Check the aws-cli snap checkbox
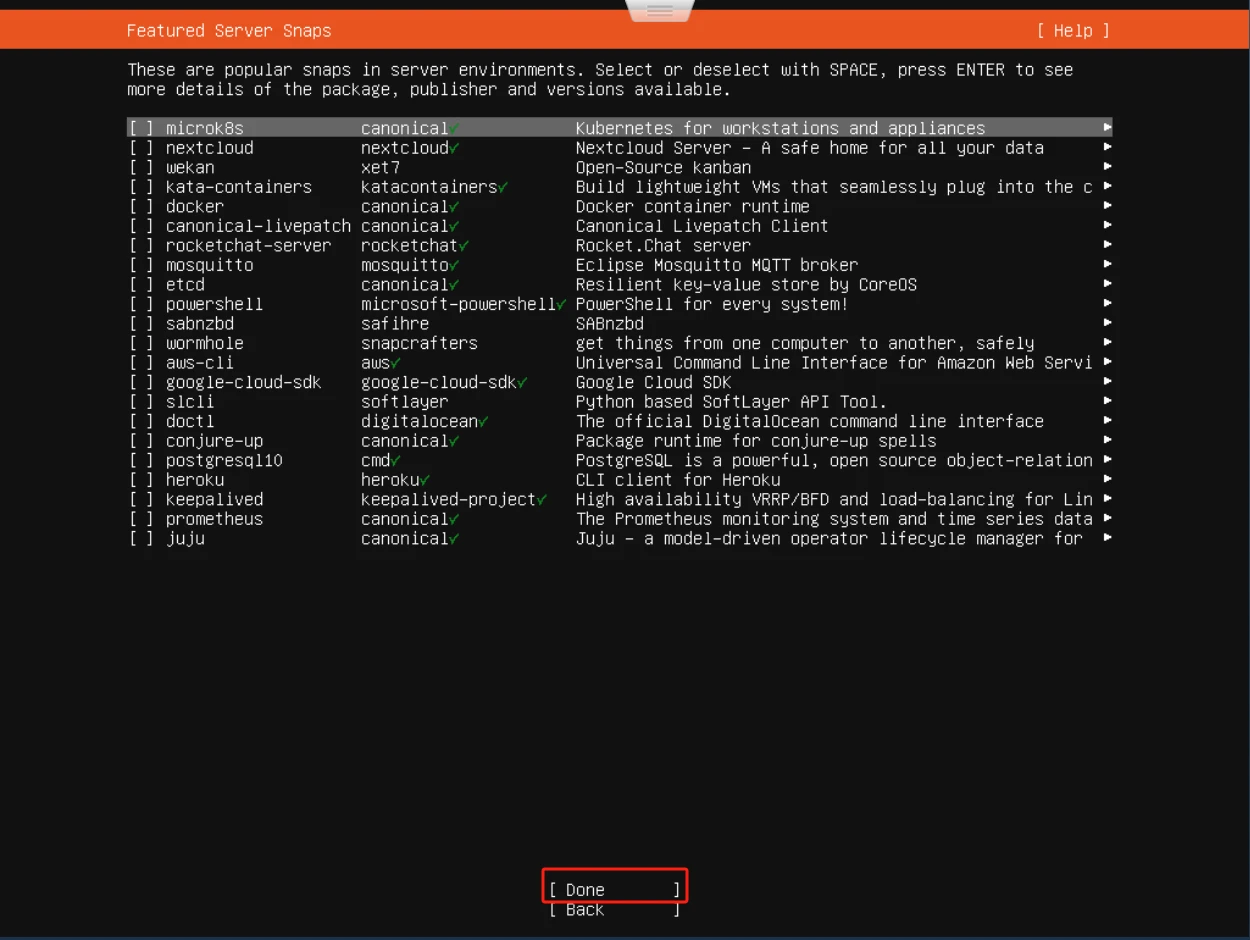This screenshot has height=940, width=1250. [141, 362]
